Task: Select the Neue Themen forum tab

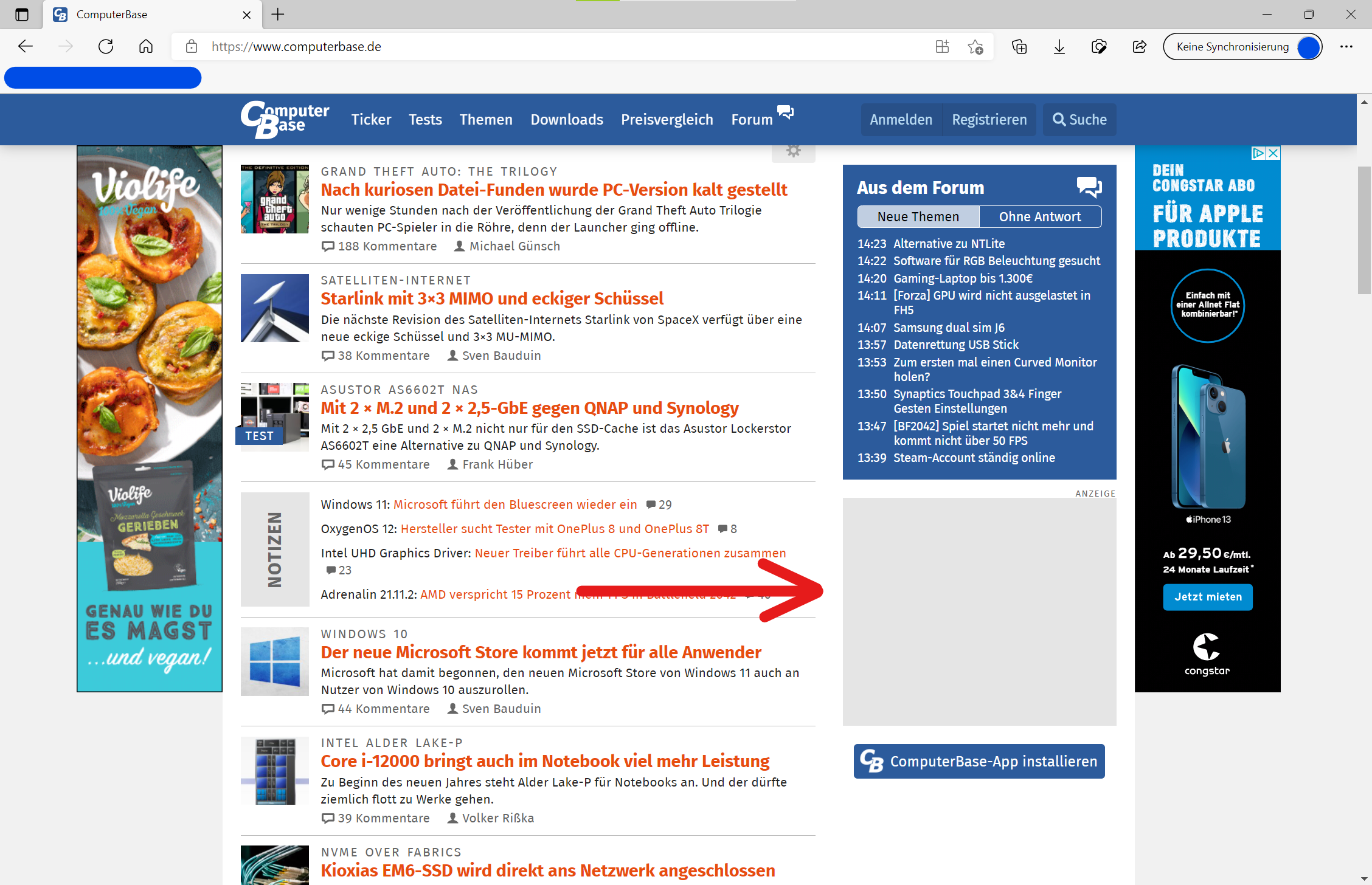Action: [x=918, y=216]
